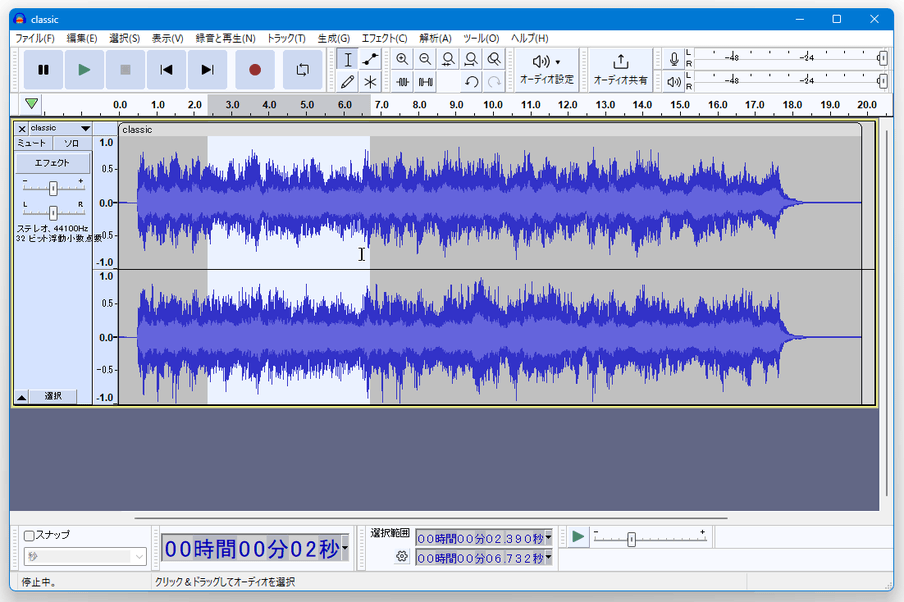Click the speaker playback meter icon
The image size is (904, 602).
pos(673,82)
